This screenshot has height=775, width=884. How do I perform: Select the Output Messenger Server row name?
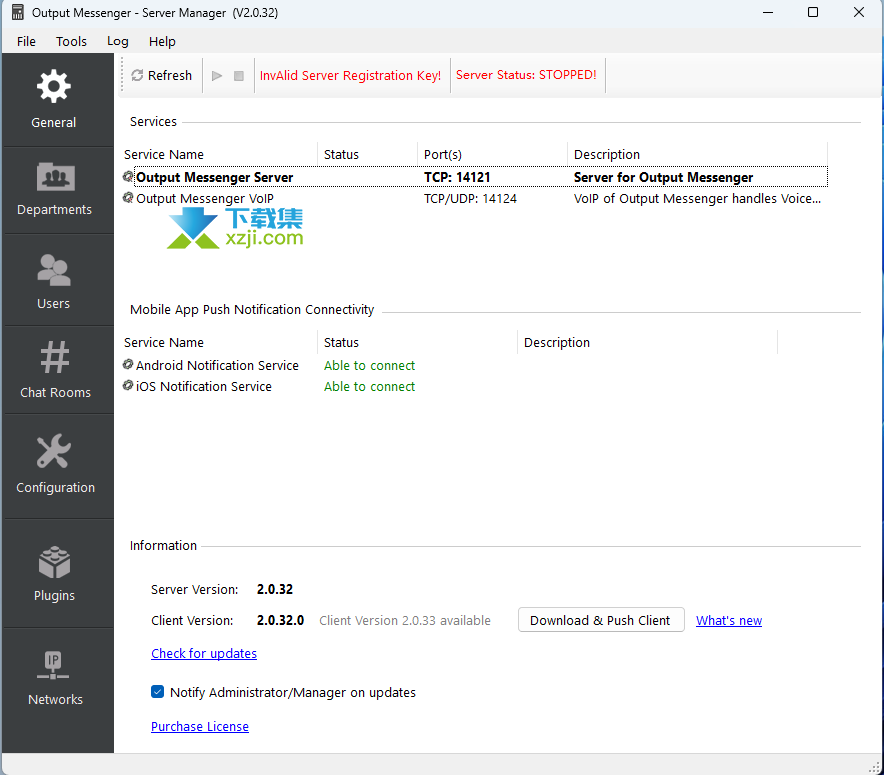click(215, 177)
